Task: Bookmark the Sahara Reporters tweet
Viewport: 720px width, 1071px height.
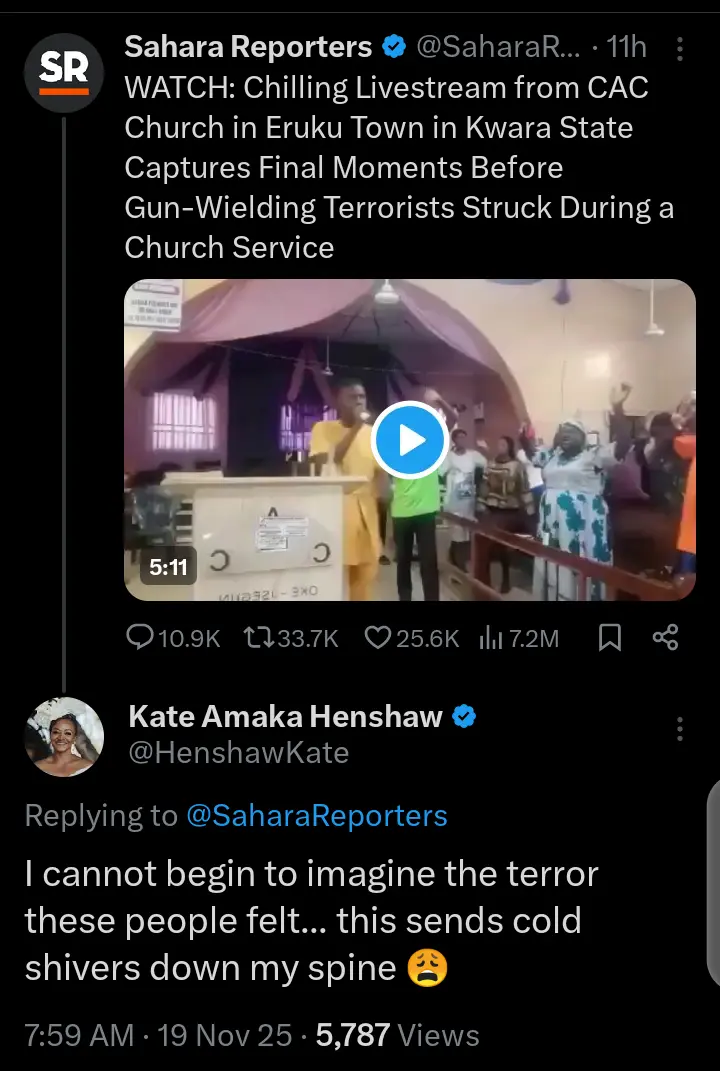Action: pos(609,638)
